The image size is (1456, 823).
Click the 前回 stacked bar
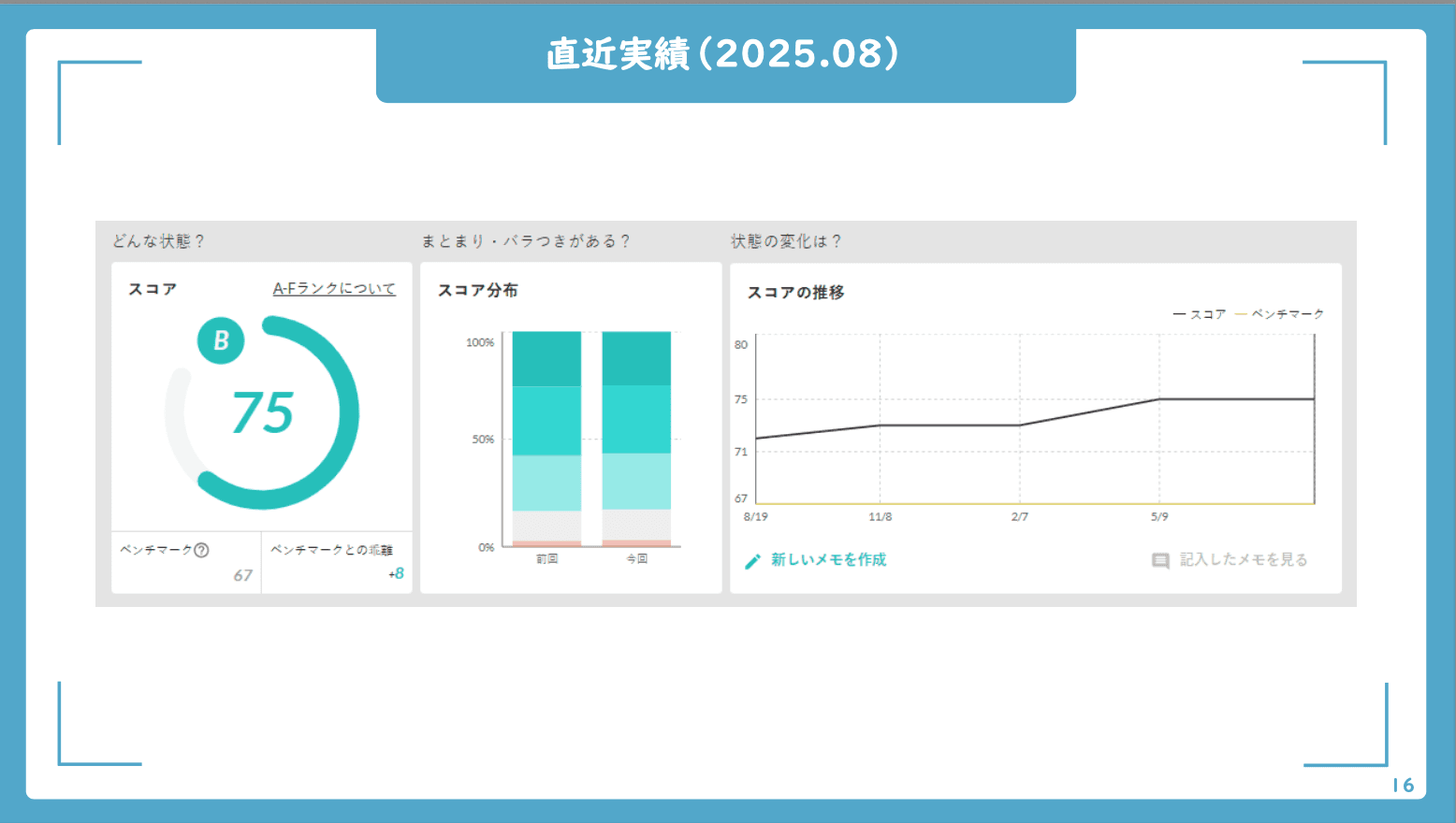point(546,438)
